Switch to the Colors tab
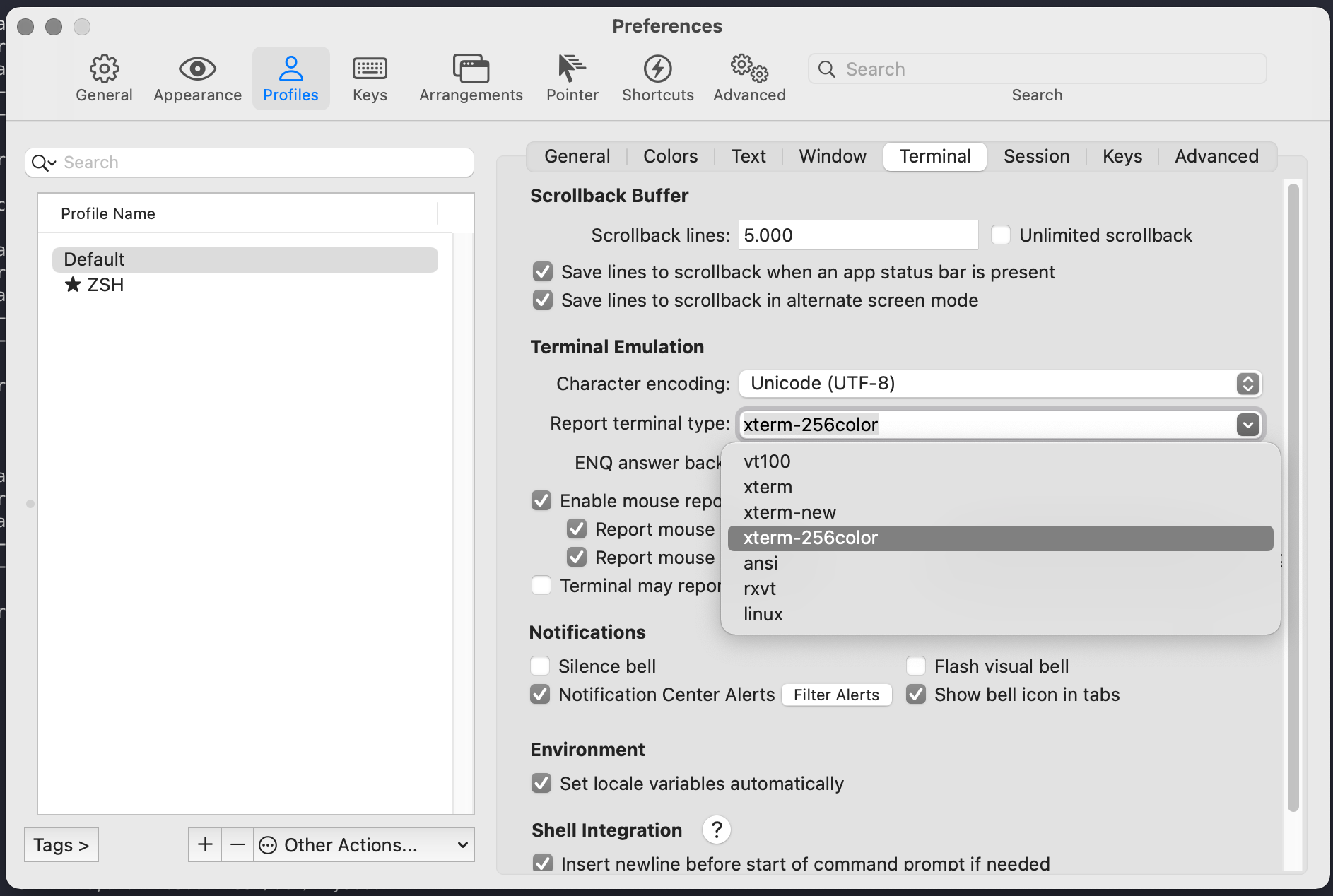The image size is (1333, 896). coord(669,156)
